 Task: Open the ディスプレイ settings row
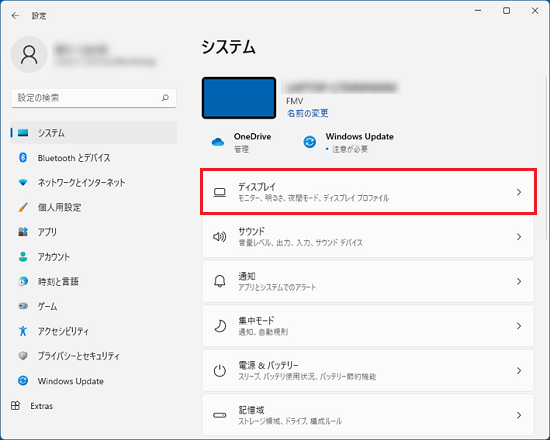click(x=368, y=192)
